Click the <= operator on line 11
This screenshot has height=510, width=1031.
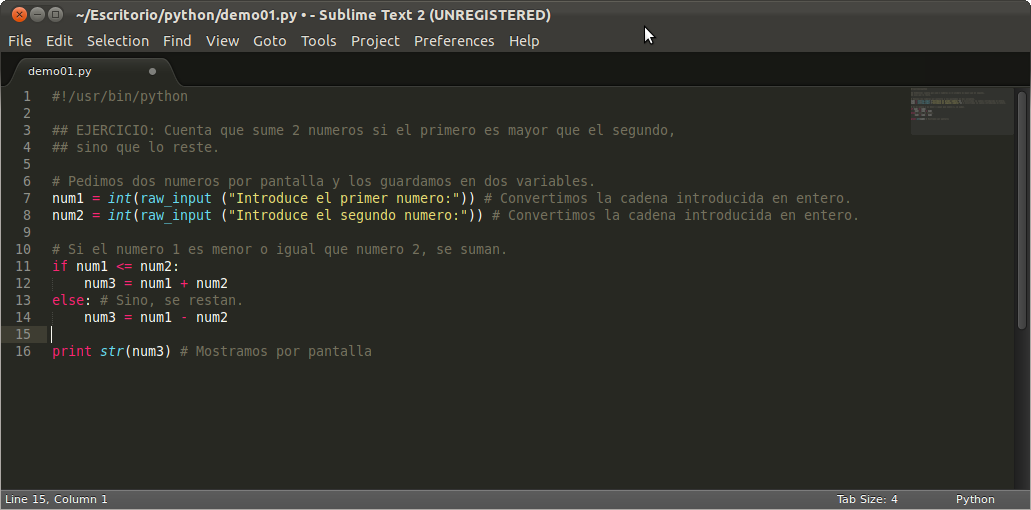coord(124,266)
